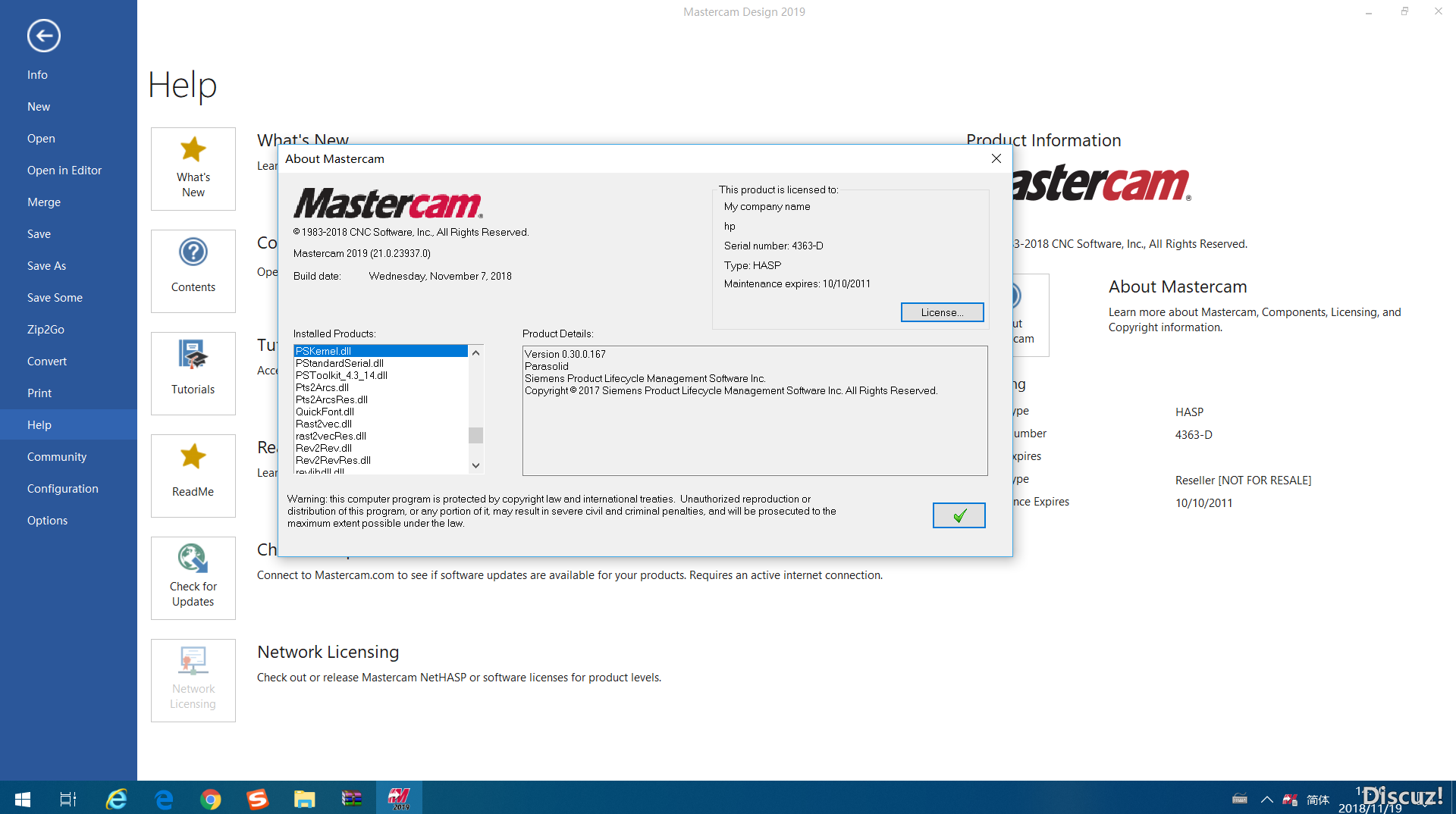Select Rast2vec.dll in the list
The height and width of the screenshot is (814, 1456).
[381, 424]
